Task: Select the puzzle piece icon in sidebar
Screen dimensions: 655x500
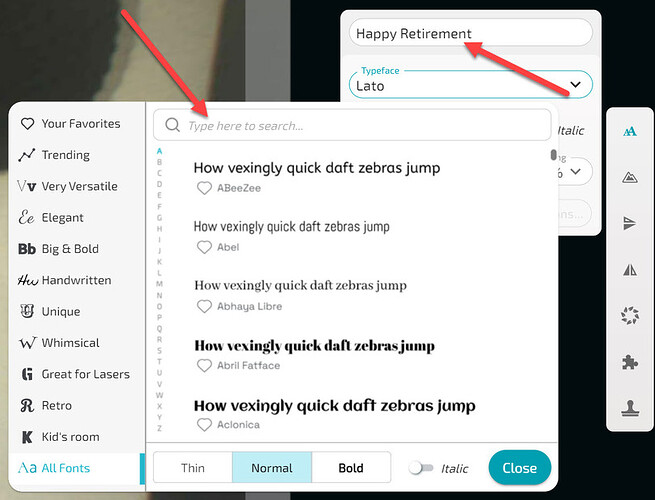Action: coord(630,363)
